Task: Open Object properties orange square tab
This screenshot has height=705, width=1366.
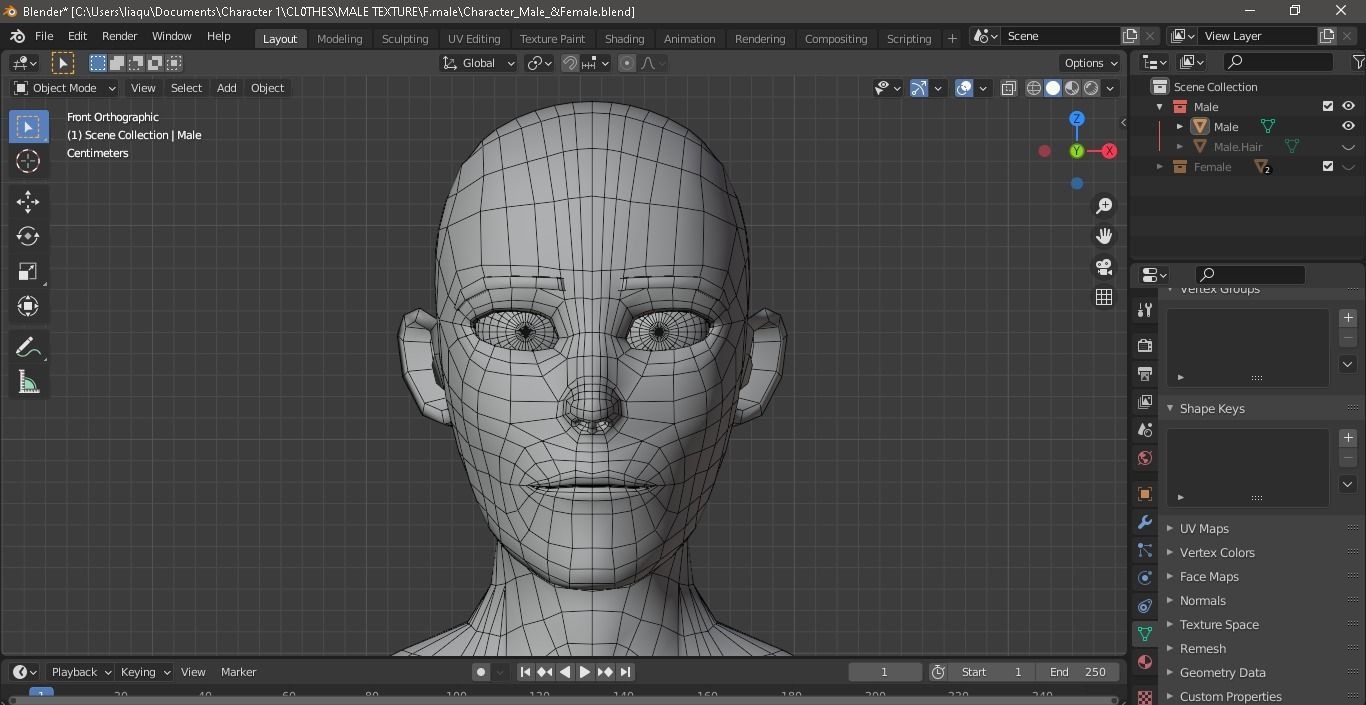Action: click(1145, 494)
